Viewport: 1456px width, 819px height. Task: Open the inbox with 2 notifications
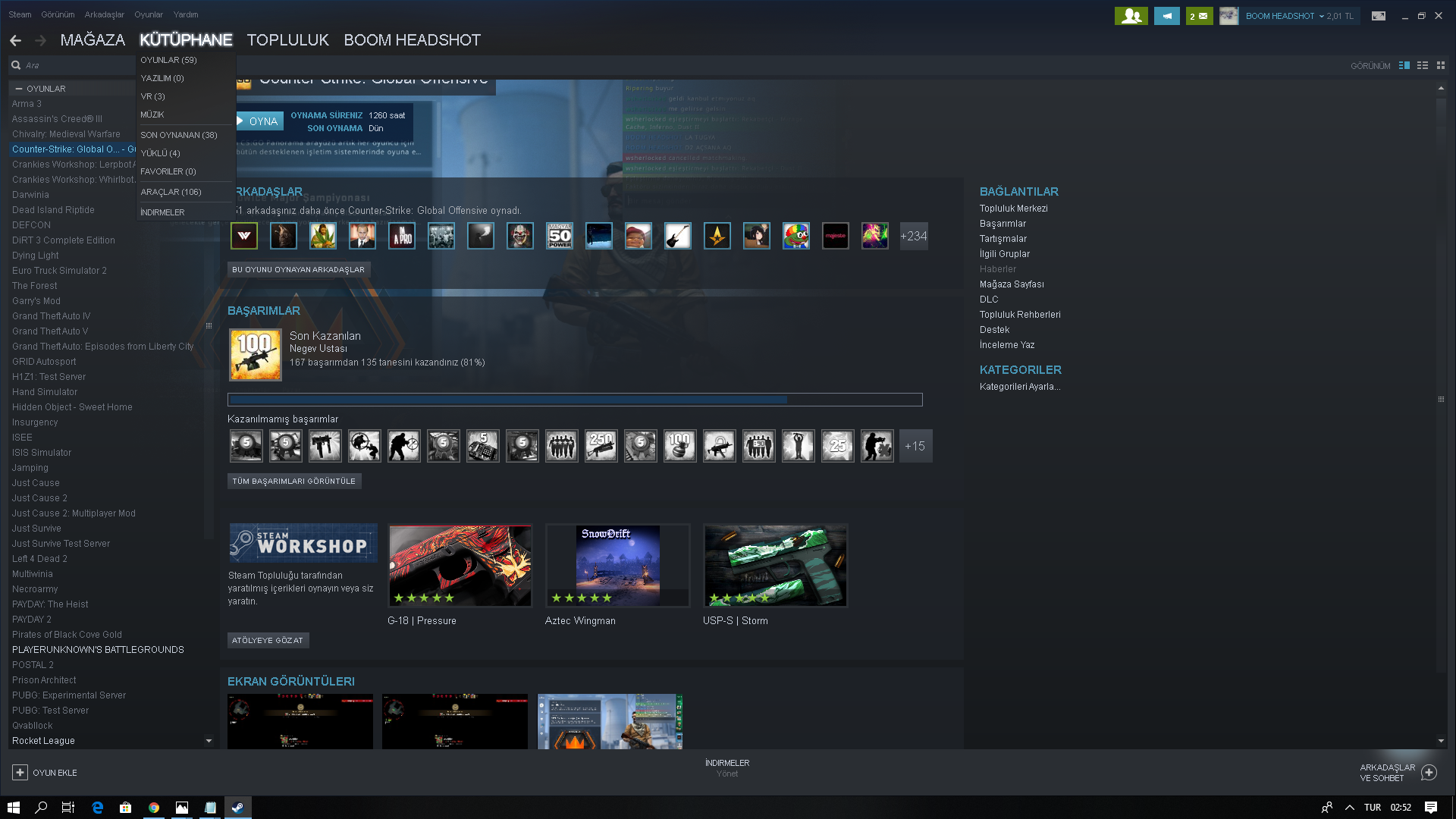pos(1199,16)
